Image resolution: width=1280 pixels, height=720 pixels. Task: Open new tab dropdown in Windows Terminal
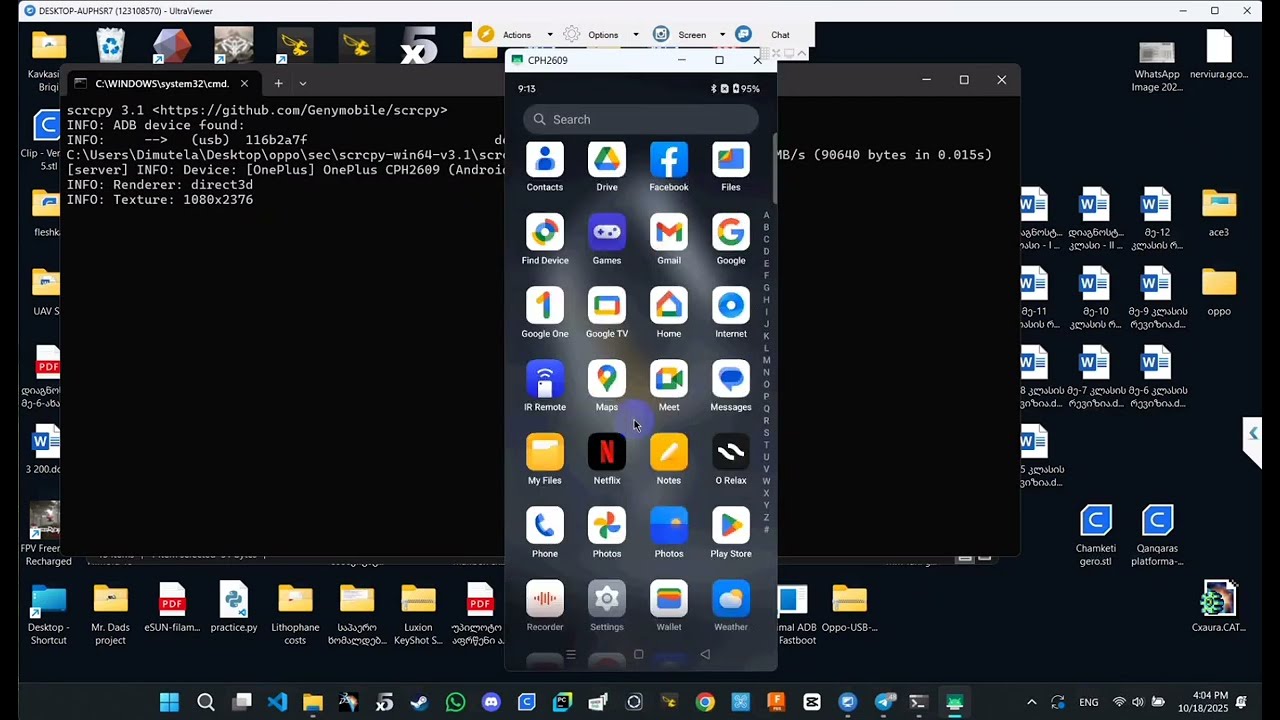[303, 84]
